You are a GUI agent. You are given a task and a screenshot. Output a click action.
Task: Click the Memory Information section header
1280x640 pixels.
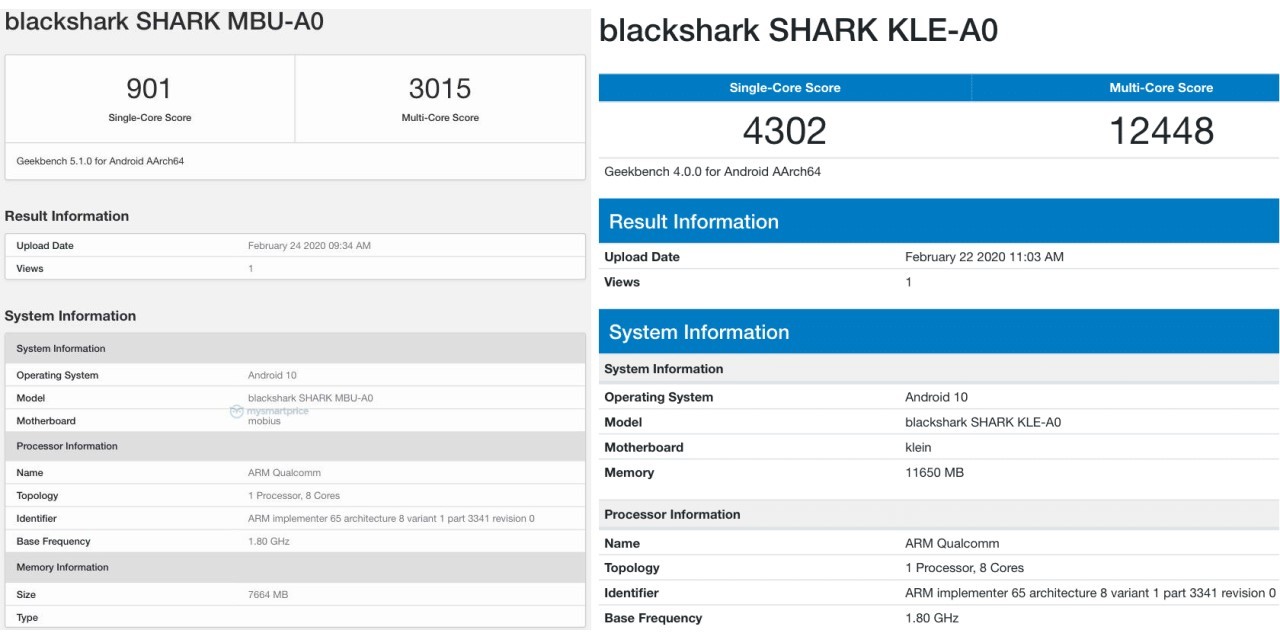(x=62, y=567)
